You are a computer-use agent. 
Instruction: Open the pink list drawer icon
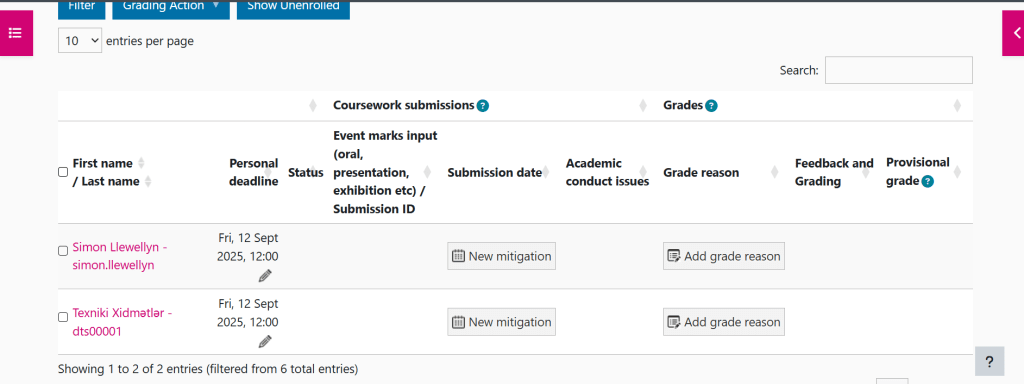16,33
